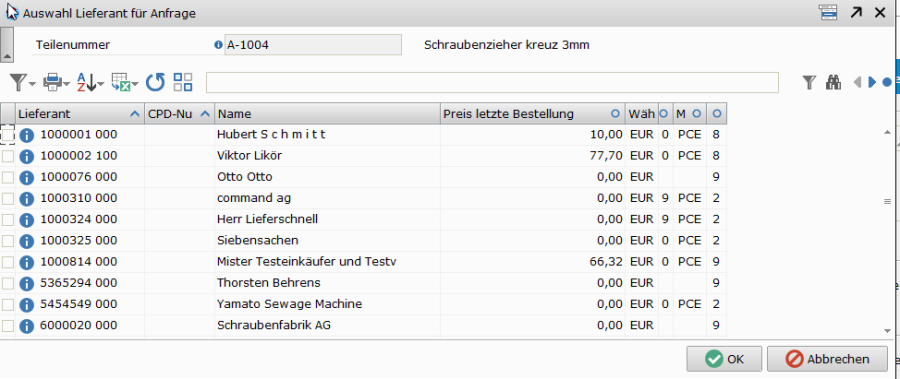Open info icon for supplier 1000324 000
The height and width of the screenshot is (379, 900).
26,220
